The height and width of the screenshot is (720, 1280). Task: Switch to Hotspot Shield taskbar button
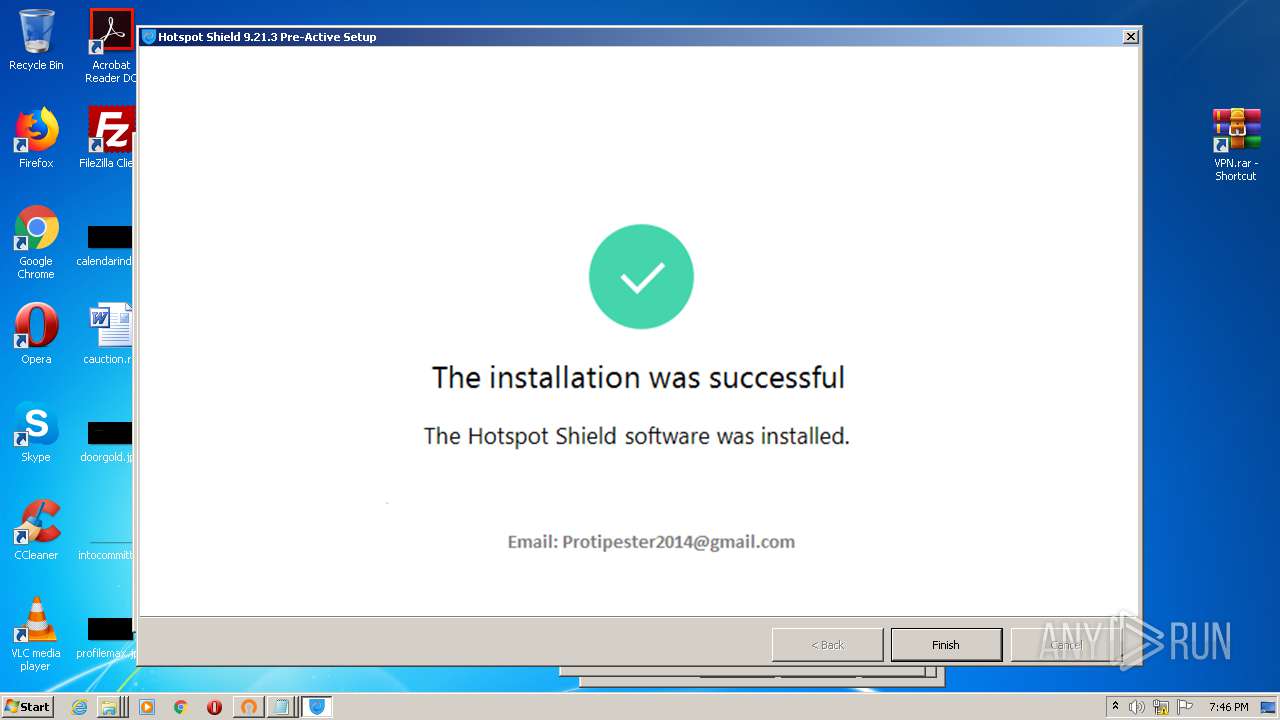[x=317, y=707]
